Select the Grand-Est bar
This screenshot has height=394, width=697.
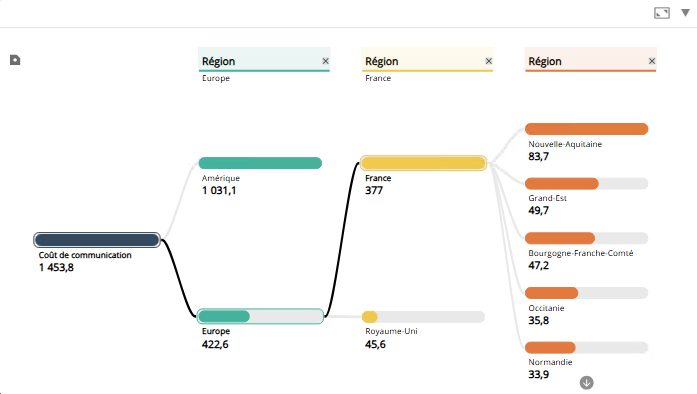click(x=586, y=183)
